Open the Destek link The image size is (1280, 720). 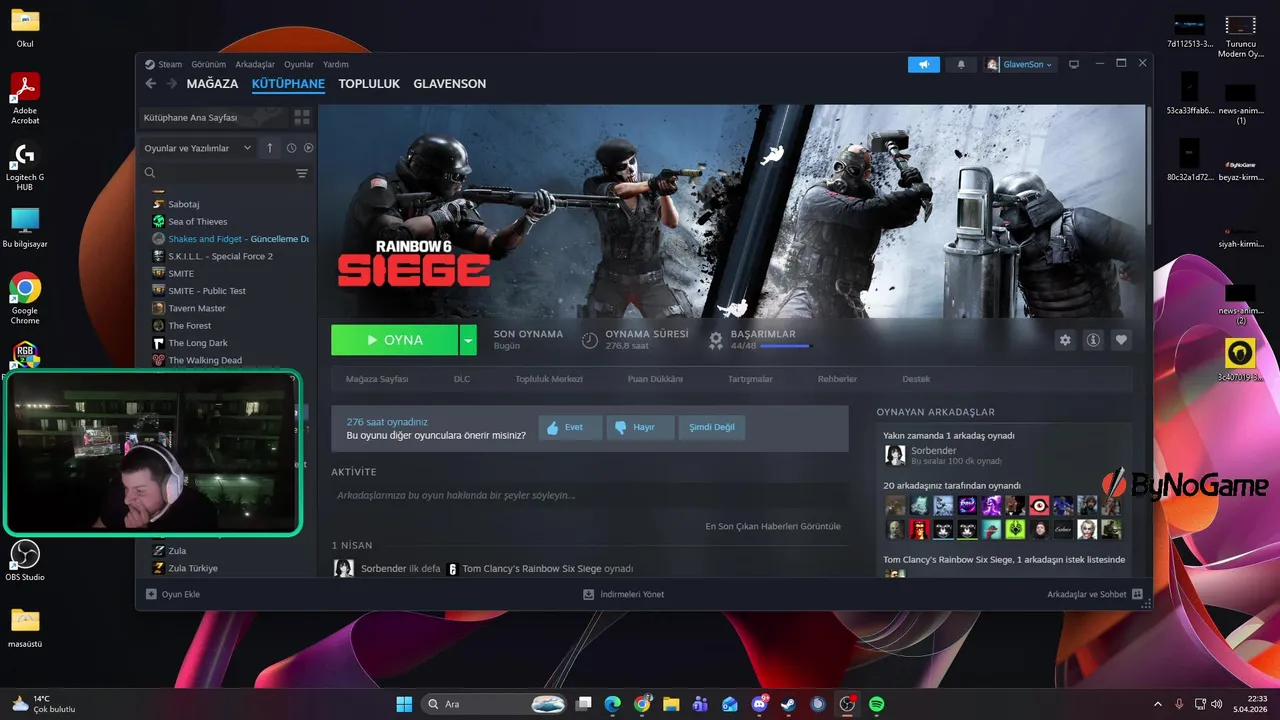tap(916, 379)
